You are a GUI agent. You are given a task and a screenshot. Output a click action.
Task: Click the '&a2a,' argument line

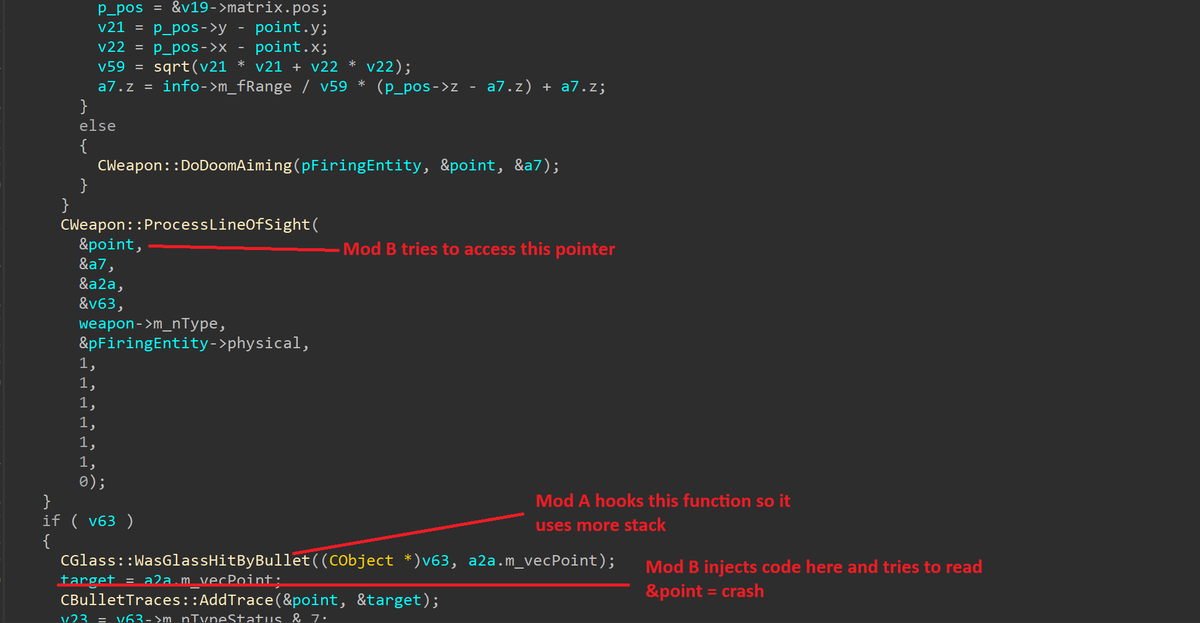[x=102, y=284]
